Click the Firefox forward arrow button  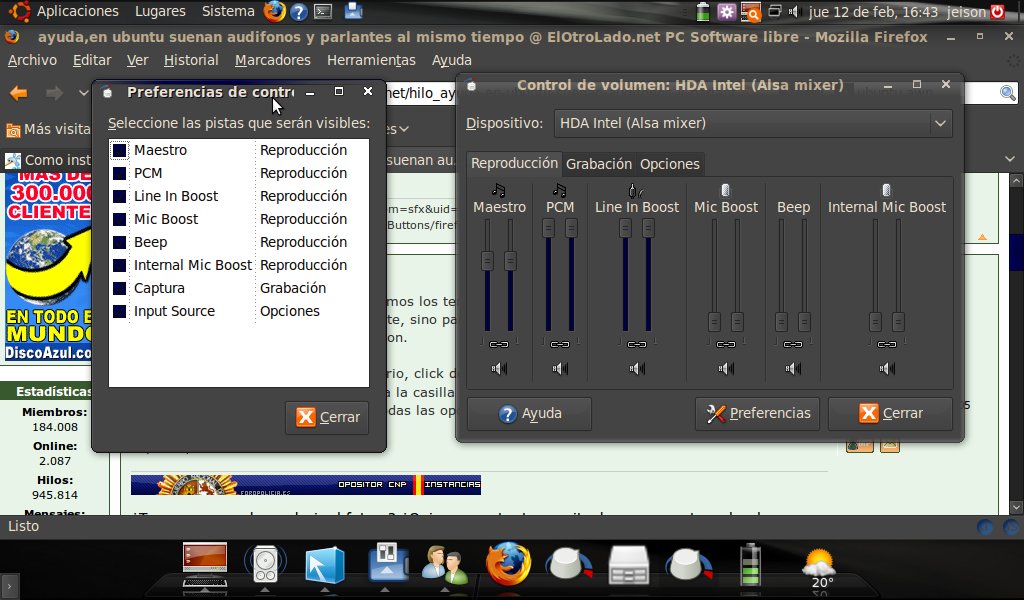[54, 93]
